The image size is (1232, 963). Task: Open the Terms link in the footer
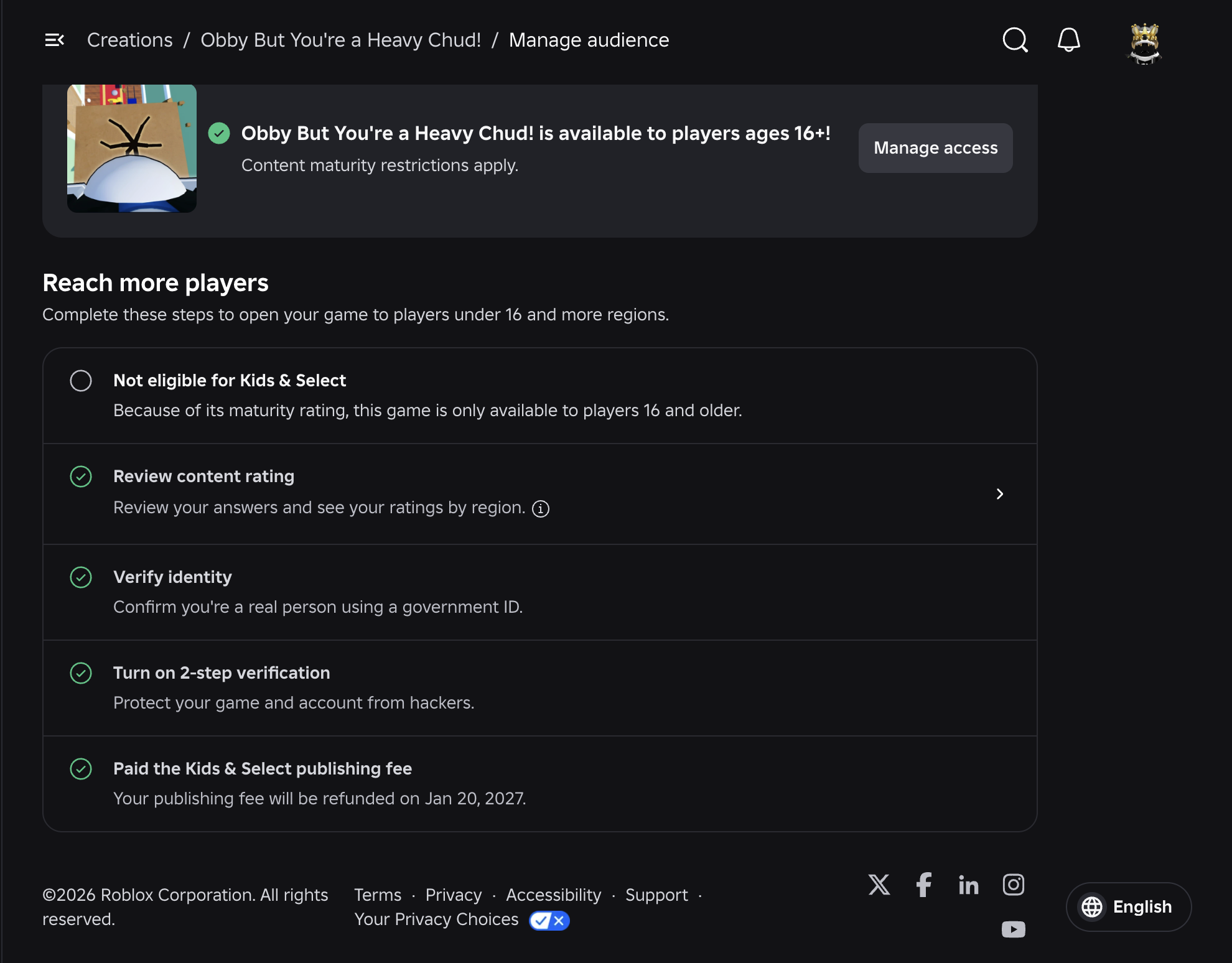point(378,895)
